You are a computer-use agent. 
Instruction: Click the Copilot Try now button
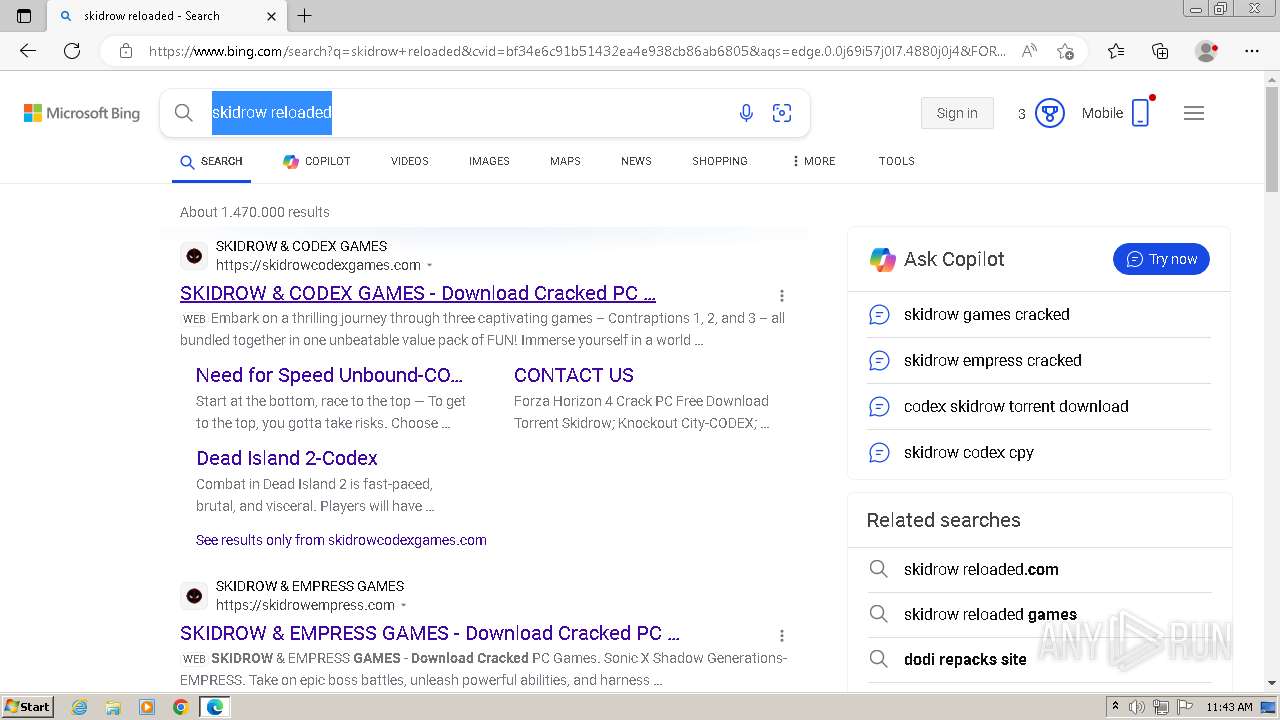[x=1161, y=259]
